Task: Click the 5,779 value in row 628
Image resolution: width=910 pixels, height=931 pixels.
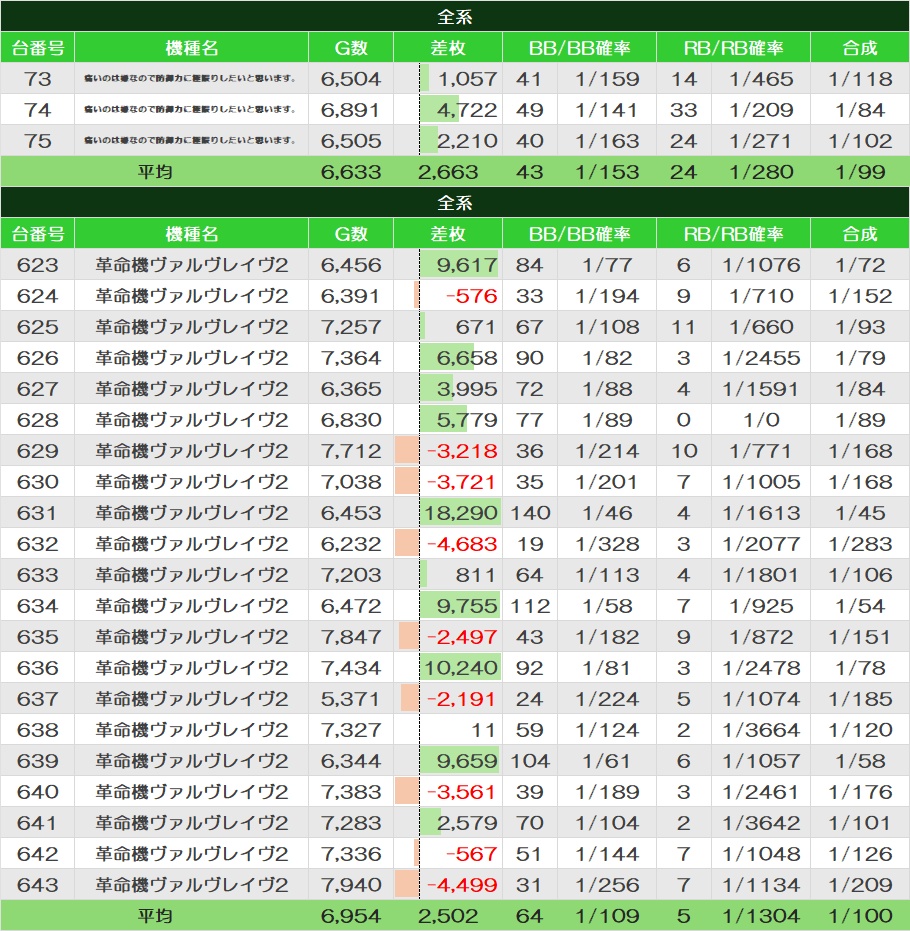Action: point(467,420)
